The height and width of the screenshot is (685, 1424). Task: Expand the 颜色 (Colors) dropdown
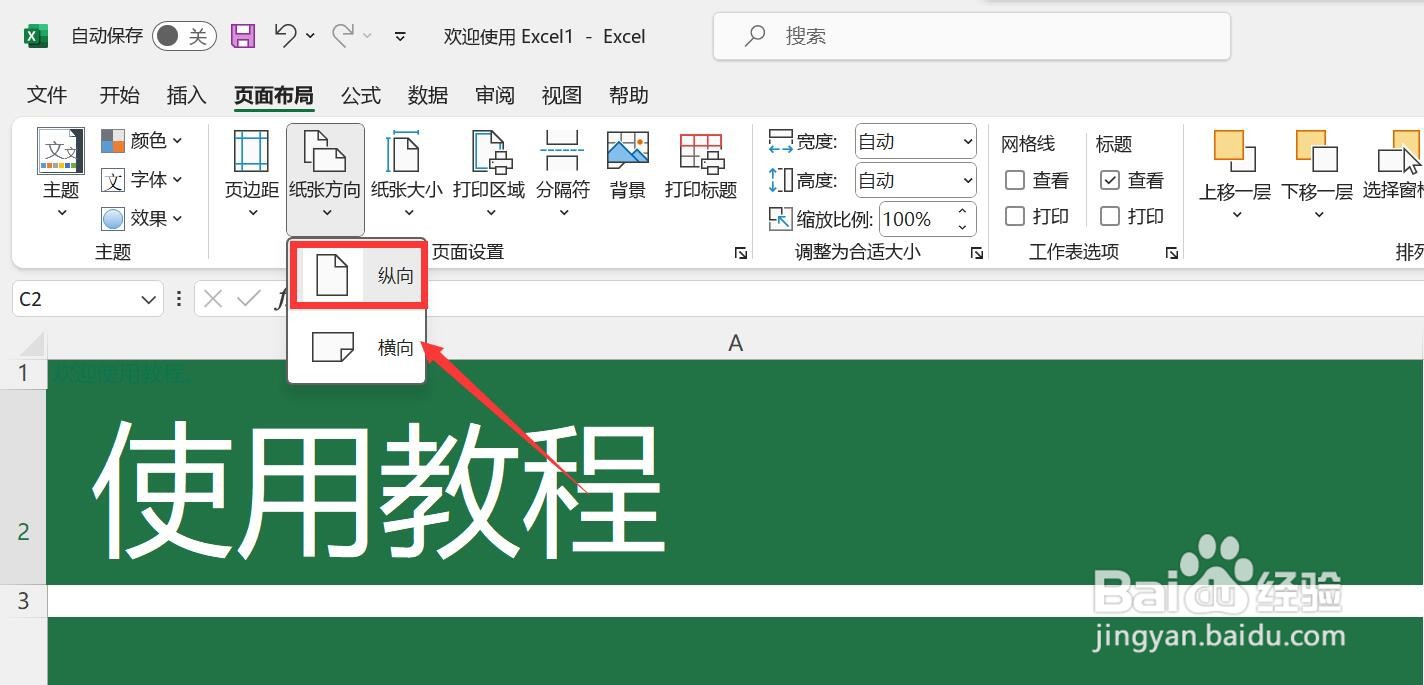(x=176, y=141)
